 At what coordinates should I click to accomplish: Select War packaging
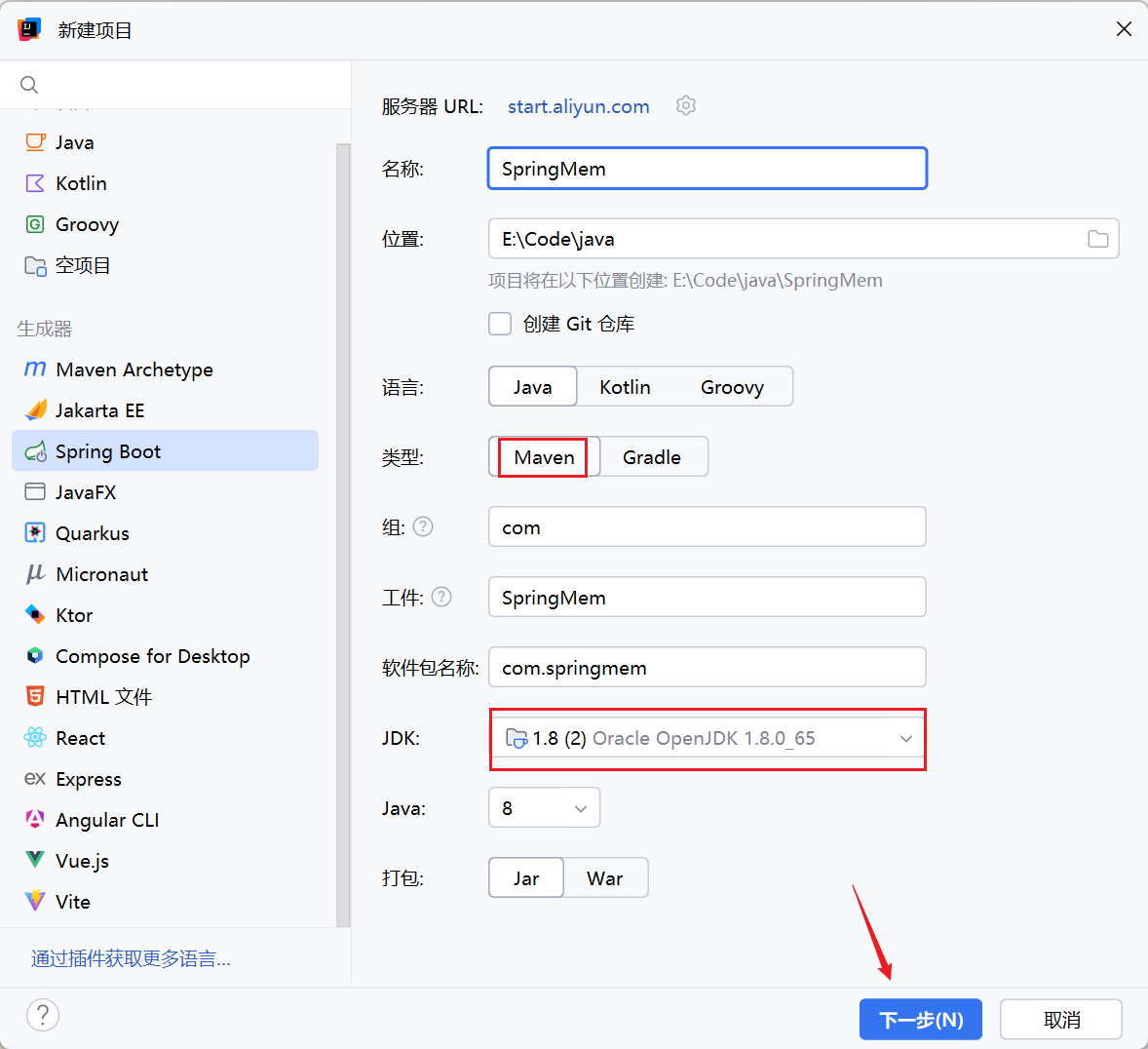pyautogui.click(x=605, y=878)
